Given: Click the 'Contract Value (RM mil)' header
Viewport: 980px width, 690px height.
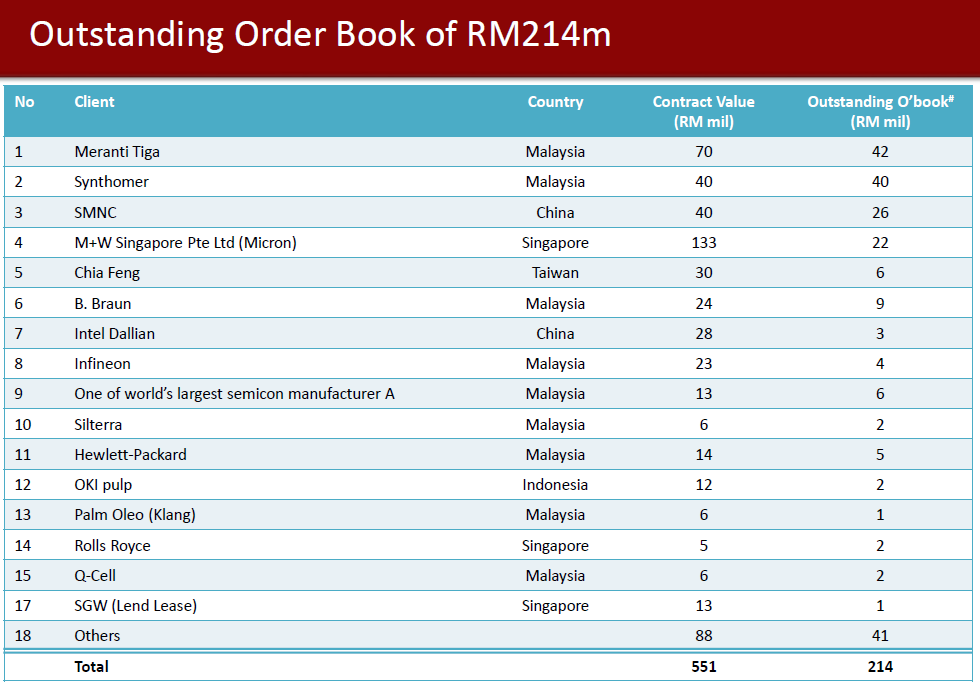Looking at the screenshot, I should click(704, 112).
